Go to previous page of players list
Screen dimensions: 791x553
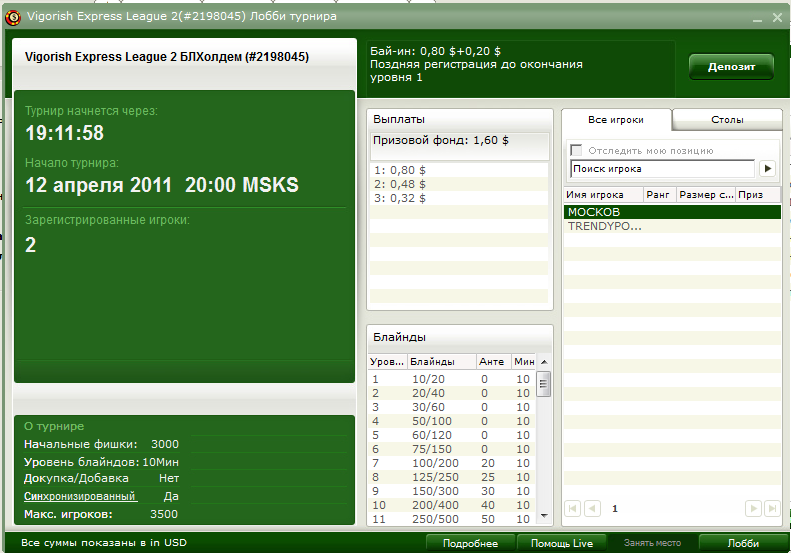[592, 509]
